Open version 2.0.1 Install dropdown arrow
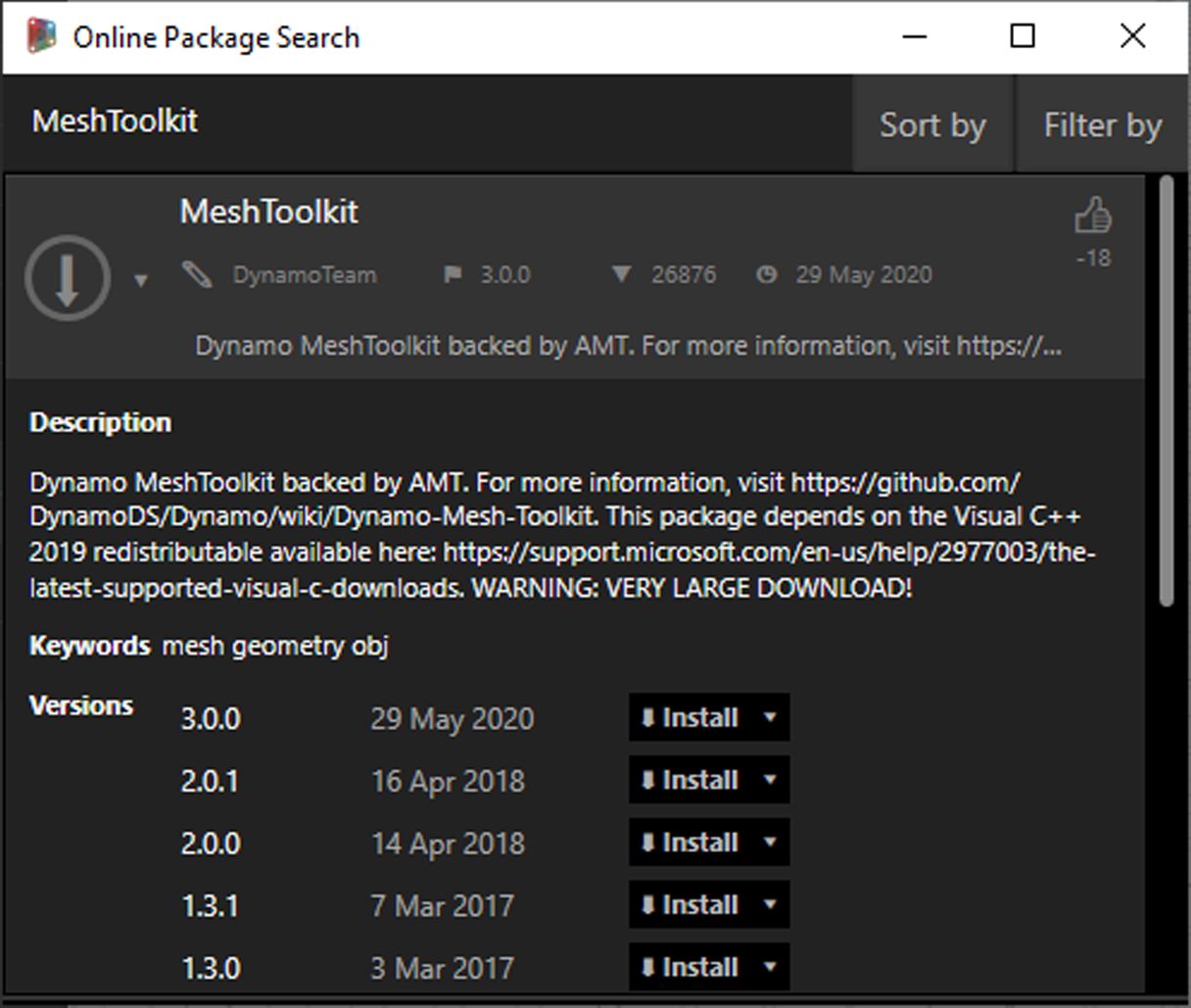The width and height of the screenshot is (1191, 1008). (772, 780)
